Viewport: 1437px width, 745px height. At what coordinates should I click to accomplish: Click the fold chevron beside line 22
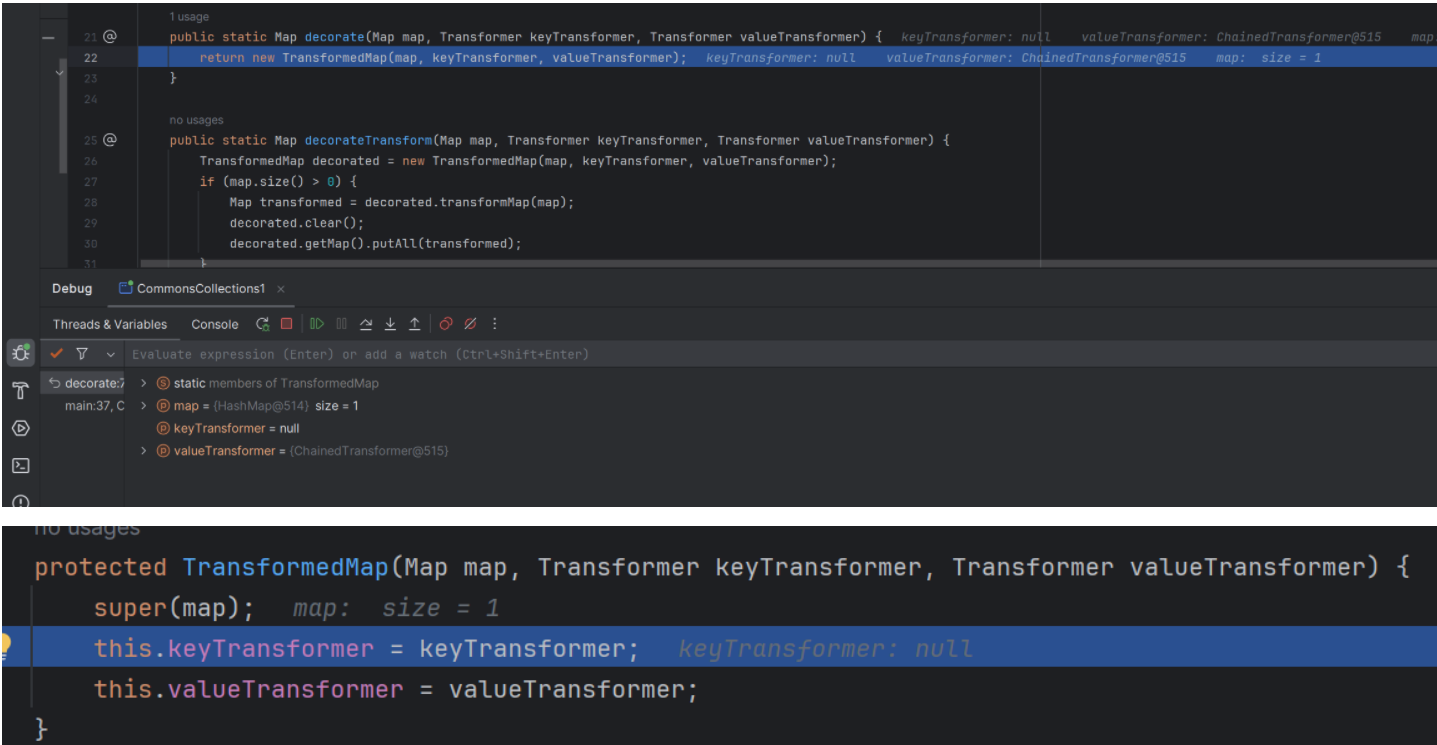coord(60,72)
